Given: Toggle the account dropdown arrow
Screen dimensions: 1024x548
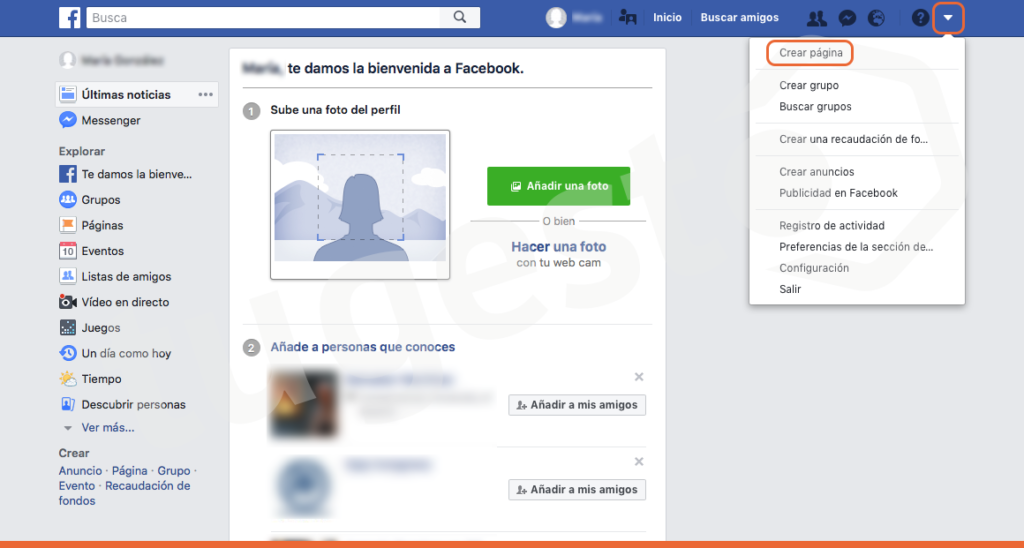Looking at the screenshot, I should click(x=949, y=18).
